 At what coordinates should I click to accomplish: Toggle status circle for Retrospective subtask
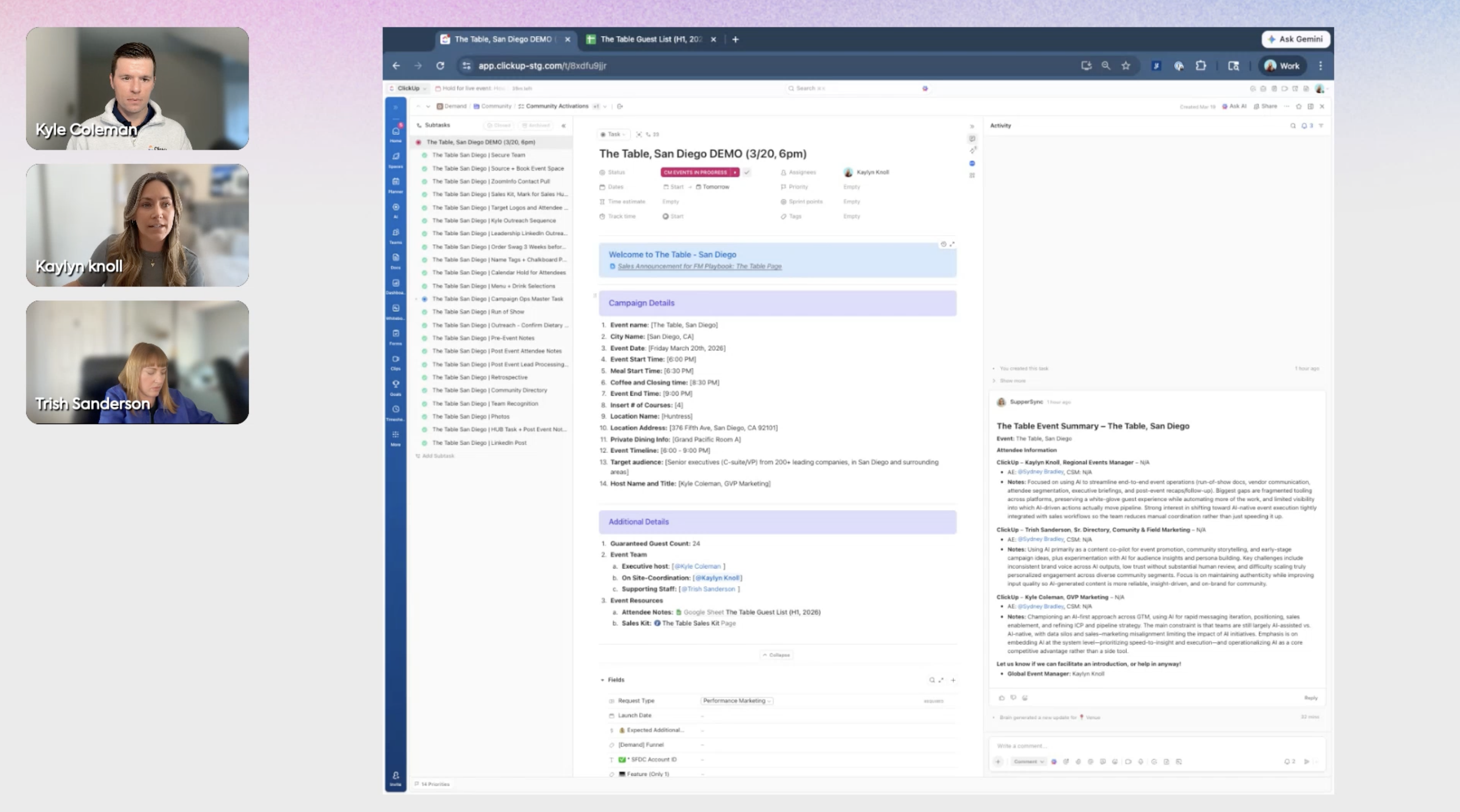point(424,377)
